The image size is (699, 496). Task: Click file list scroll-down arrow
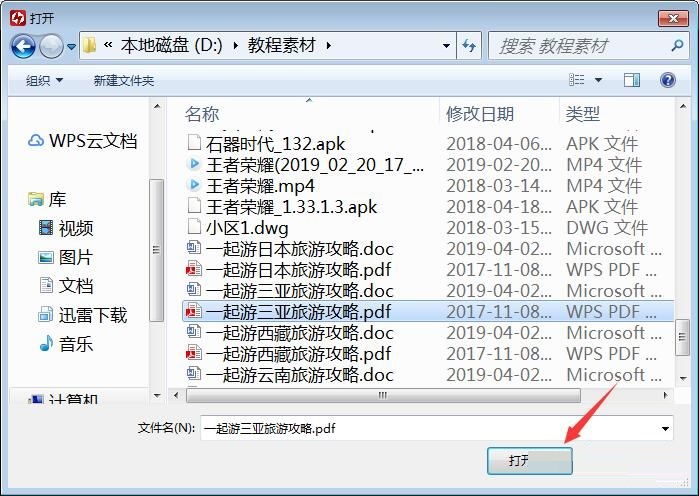click(x=683, y=379)
